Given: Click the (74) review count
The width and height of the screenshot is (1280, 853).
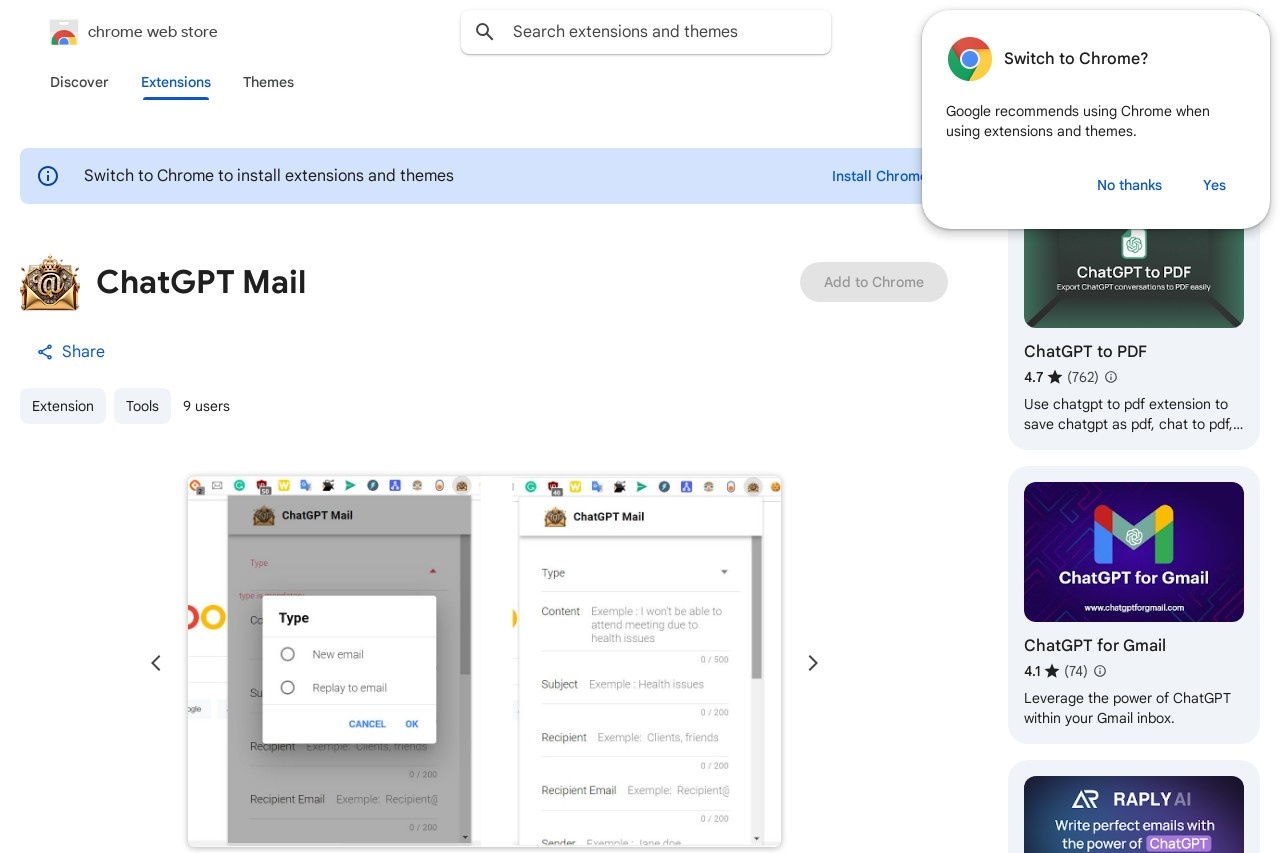Looking at the screenshot, I should coord(1076,672).
